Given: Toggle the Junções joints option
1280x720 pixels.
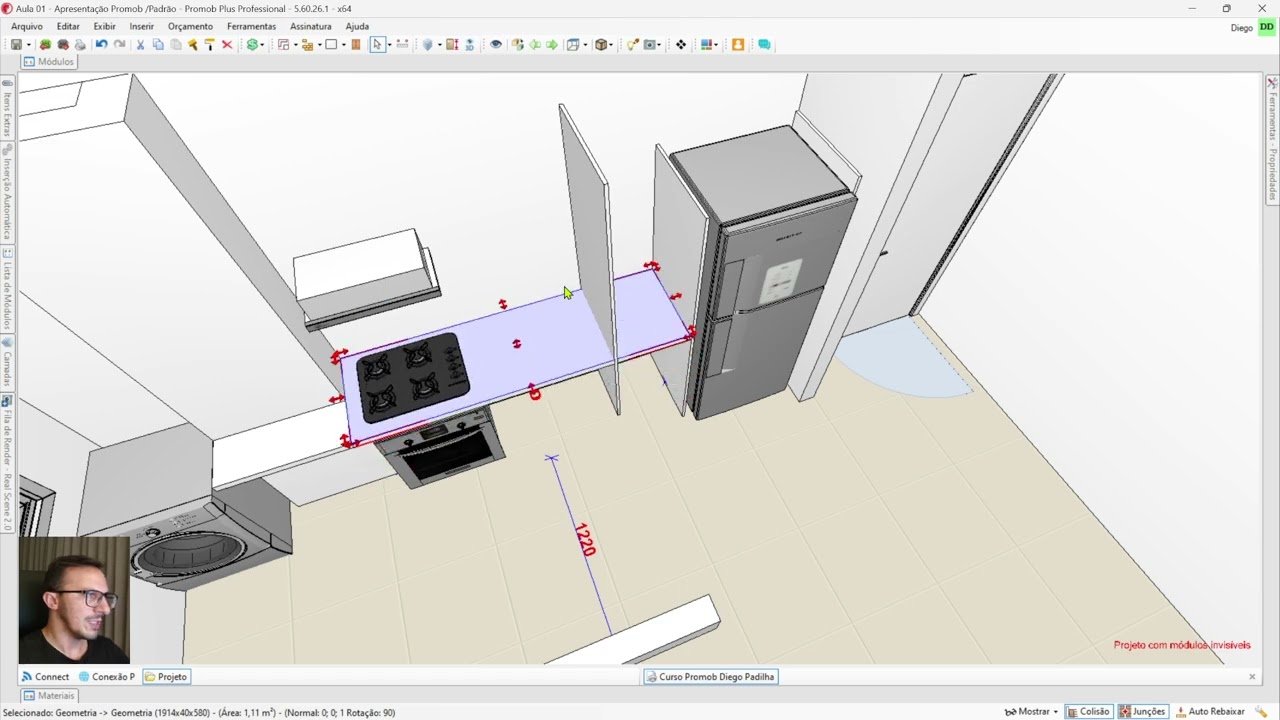Looking at the screenshot, I should [x=1142, y=711].
